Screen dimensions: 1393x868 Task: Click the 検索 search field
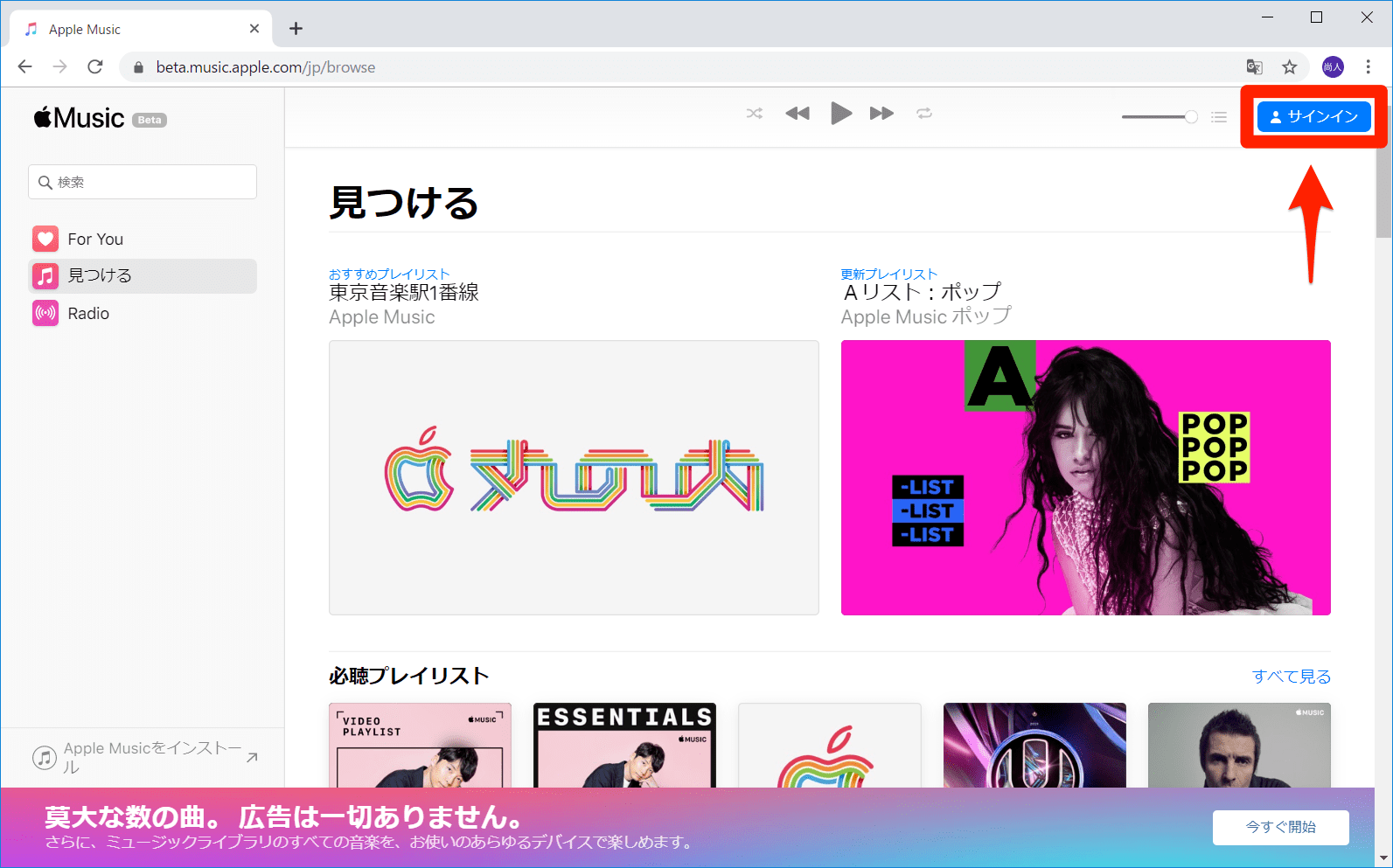point(143,182)
